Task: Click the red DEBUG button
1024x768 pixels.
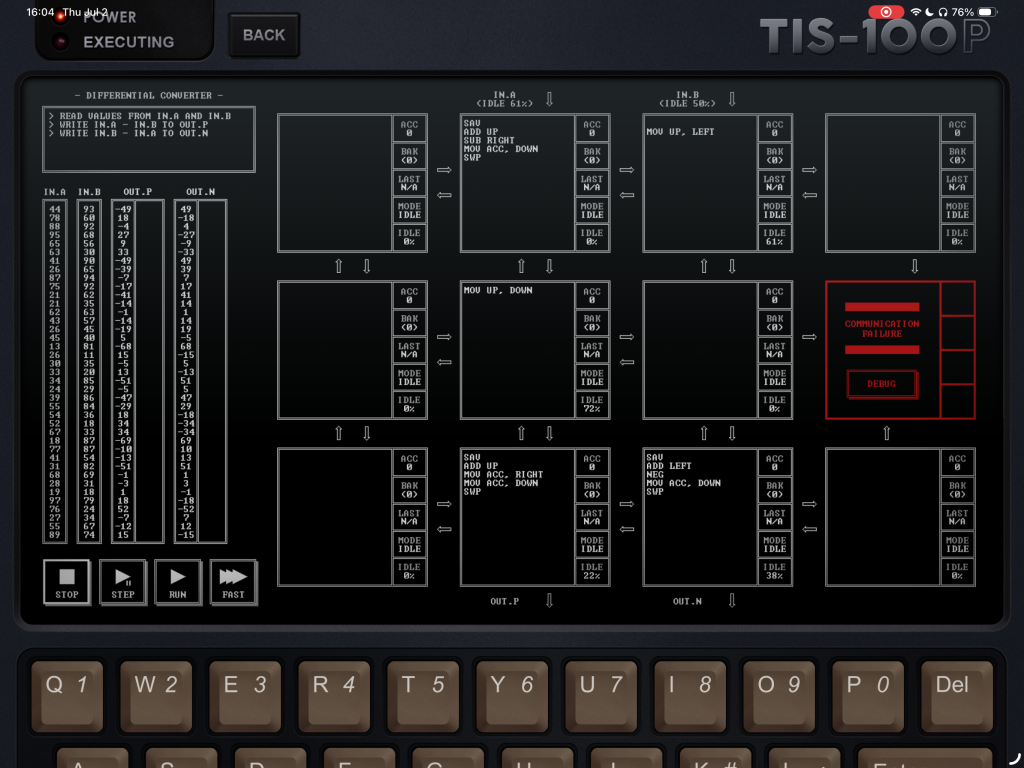Action: (882, 384)
